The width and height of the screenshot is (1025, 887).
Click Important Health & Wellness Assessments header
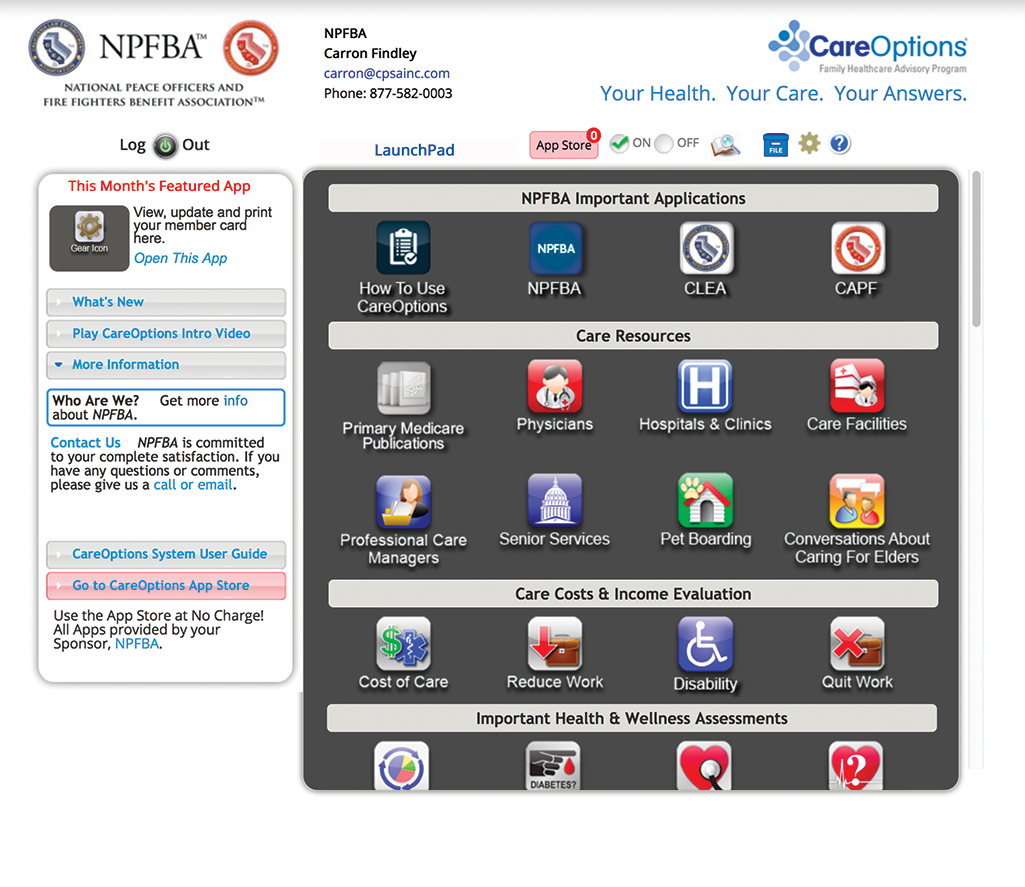[632, 718]
